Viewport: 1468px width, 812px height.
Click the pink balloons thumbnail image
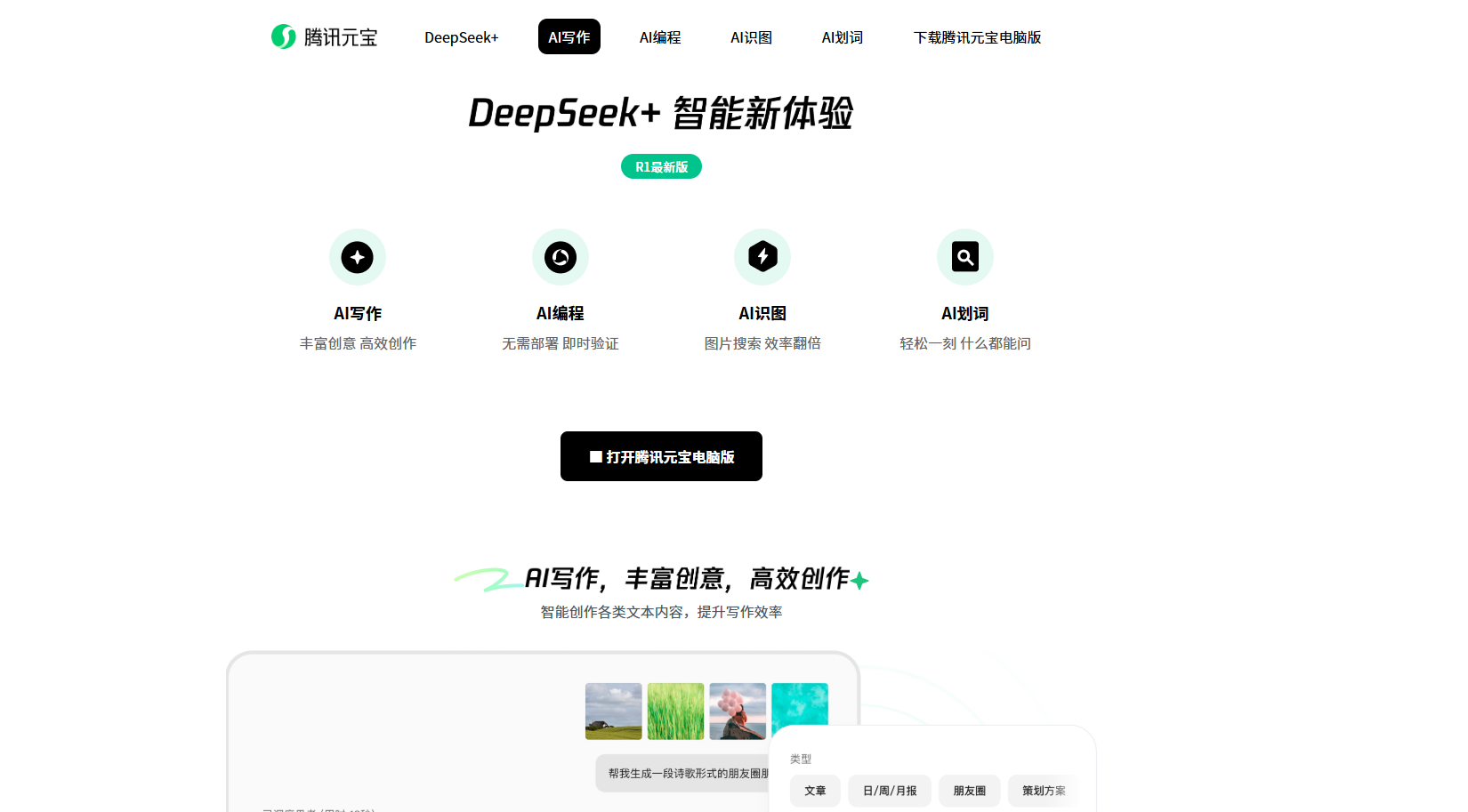pyautogui.click(x=738, y=712)
